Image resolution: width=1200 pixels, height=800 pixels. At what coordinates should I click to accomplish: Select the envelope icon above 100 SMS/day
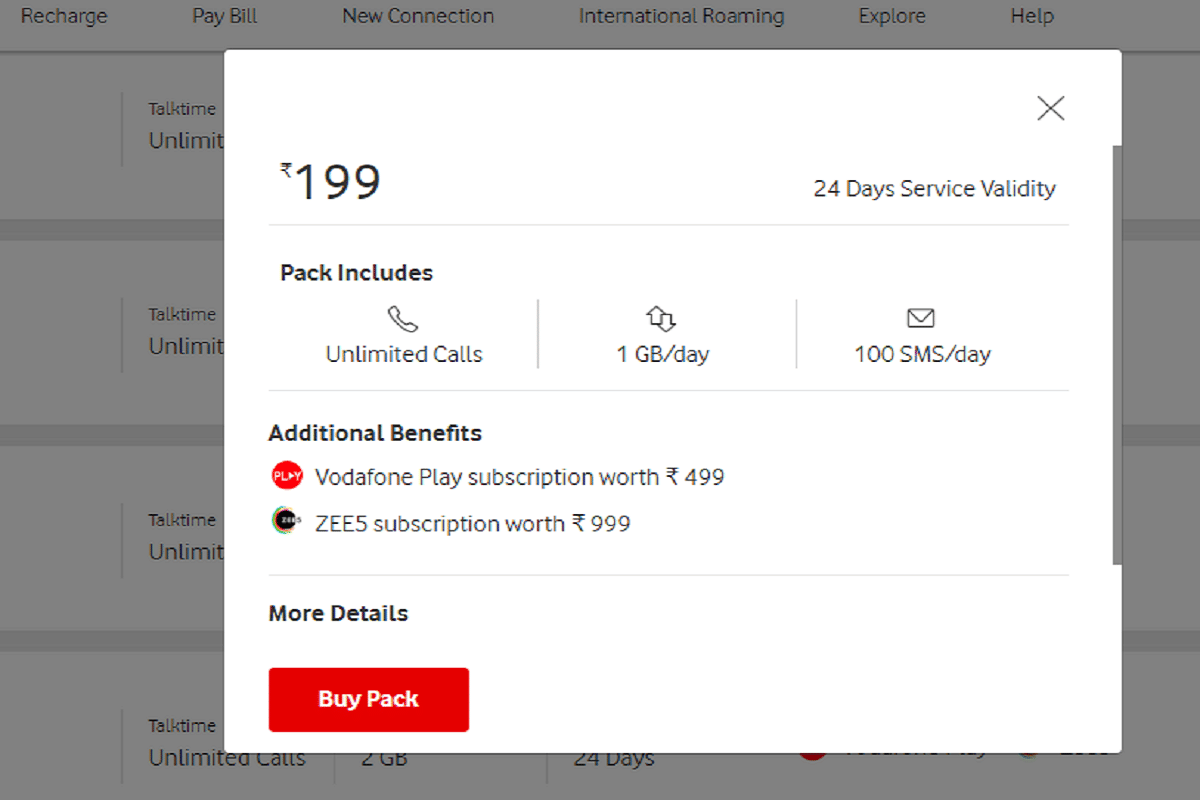[920, 317]
